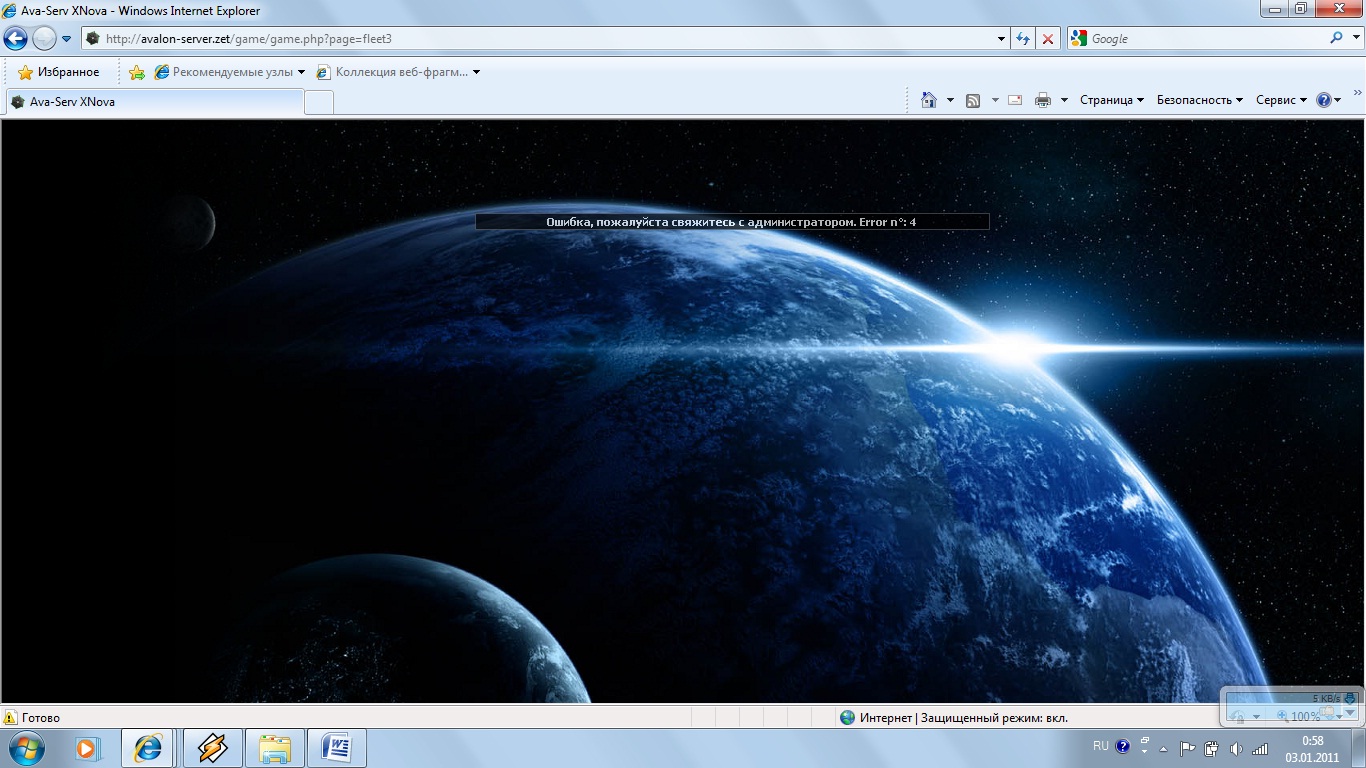Click the browser Back arrow button
Image resolution: width=1366 pixels, height=768 pixels.
[15, 39]
